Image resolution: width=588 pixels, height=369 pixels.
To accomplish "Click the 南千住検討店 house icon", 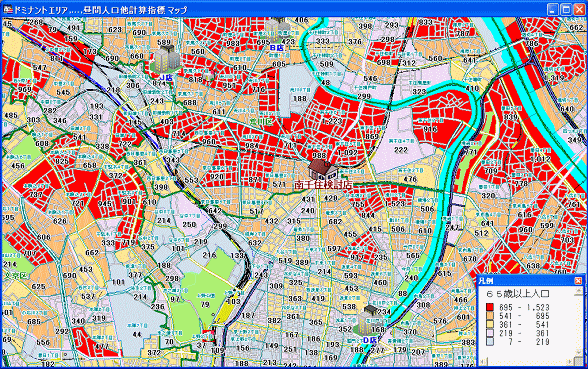I will pos(322,169).
